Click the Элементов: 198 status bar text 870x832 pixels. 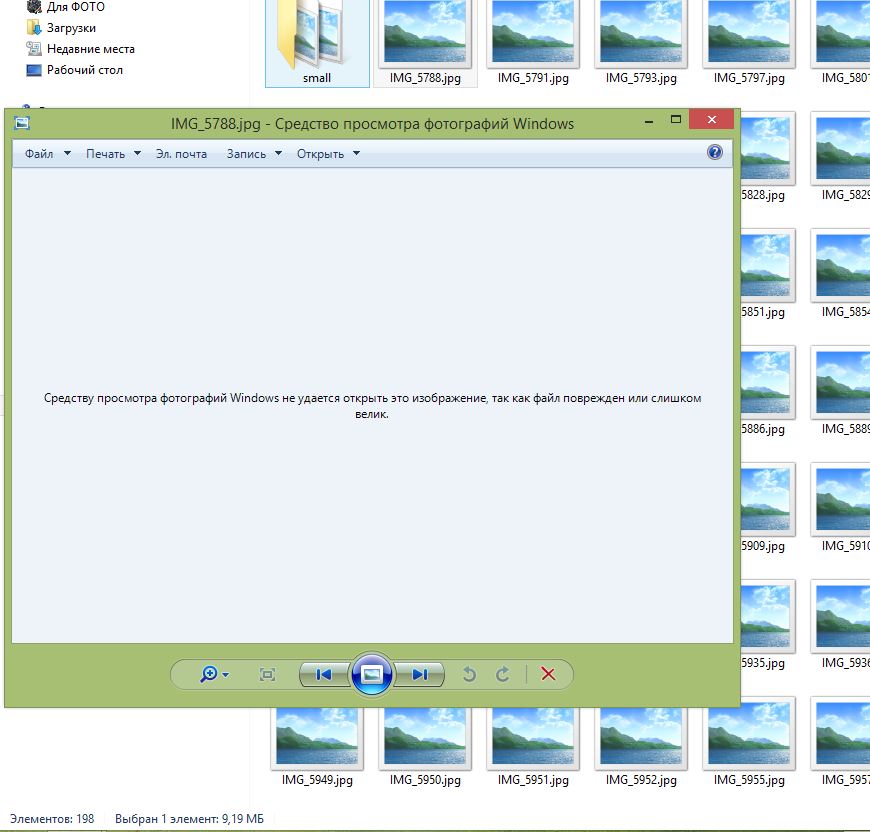52,819
